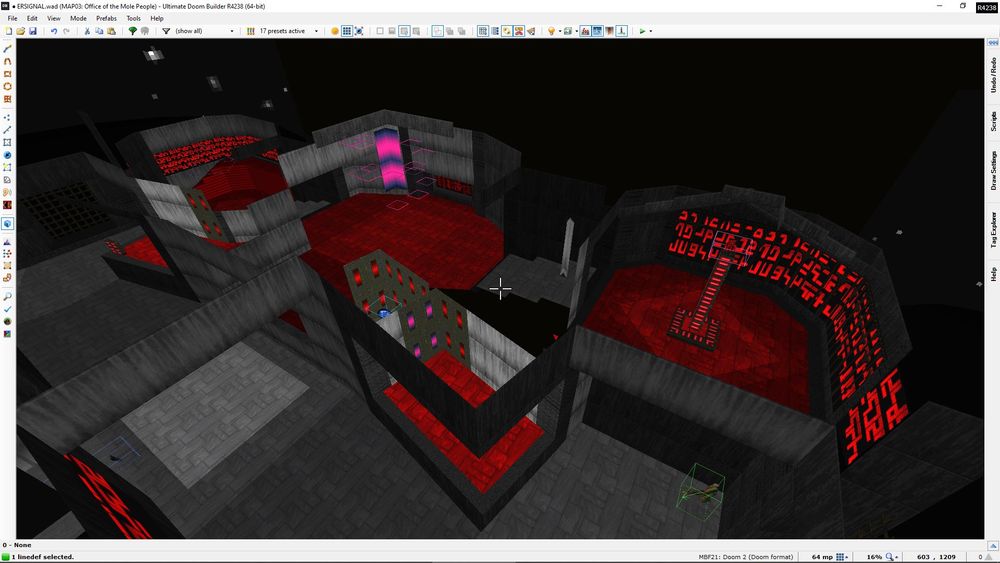Open the Tools menu
Screen dimensions: 1000x563
133,18
